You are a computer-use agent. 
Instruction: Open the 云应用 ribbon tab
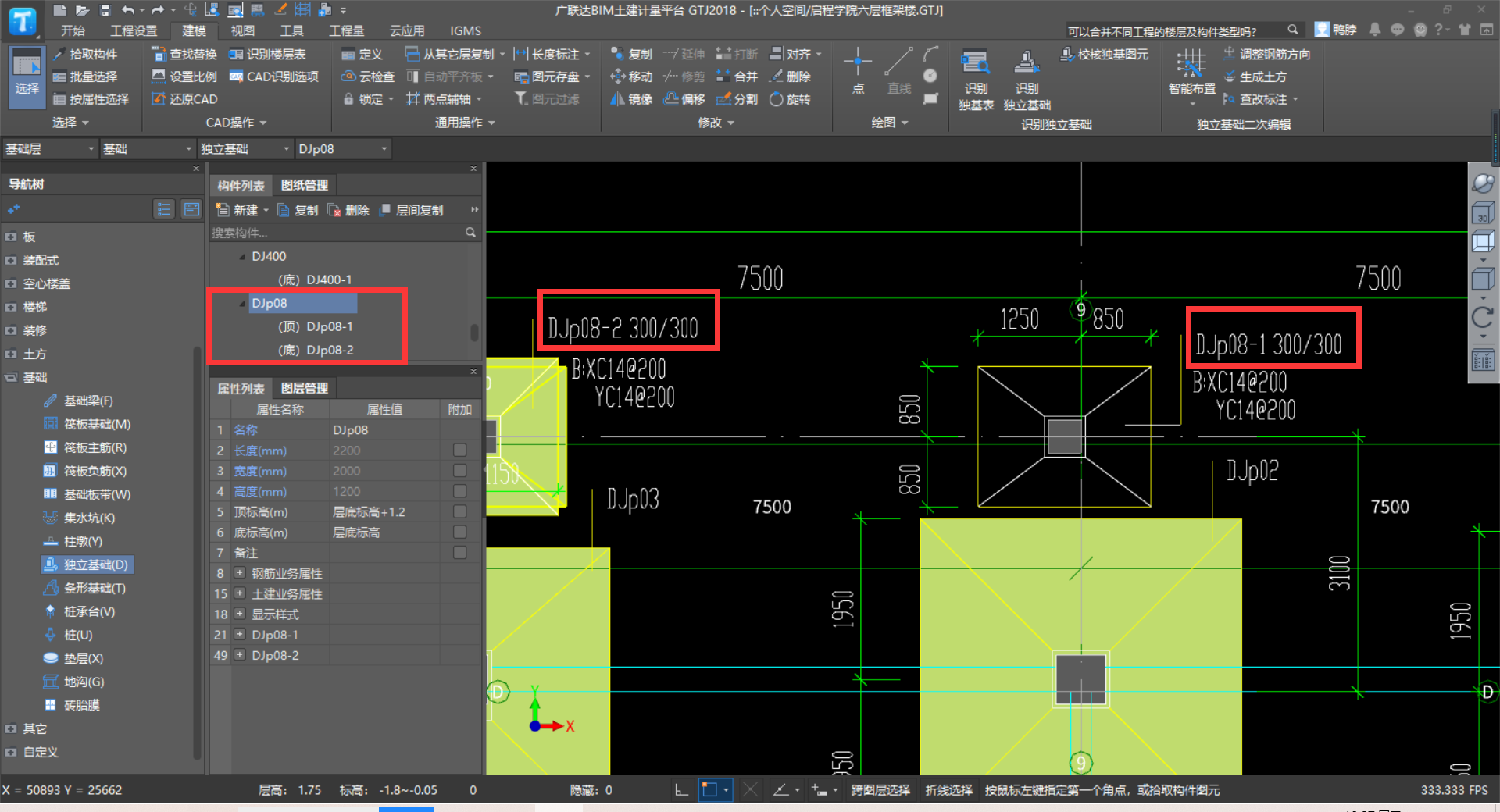coord(407,30)
